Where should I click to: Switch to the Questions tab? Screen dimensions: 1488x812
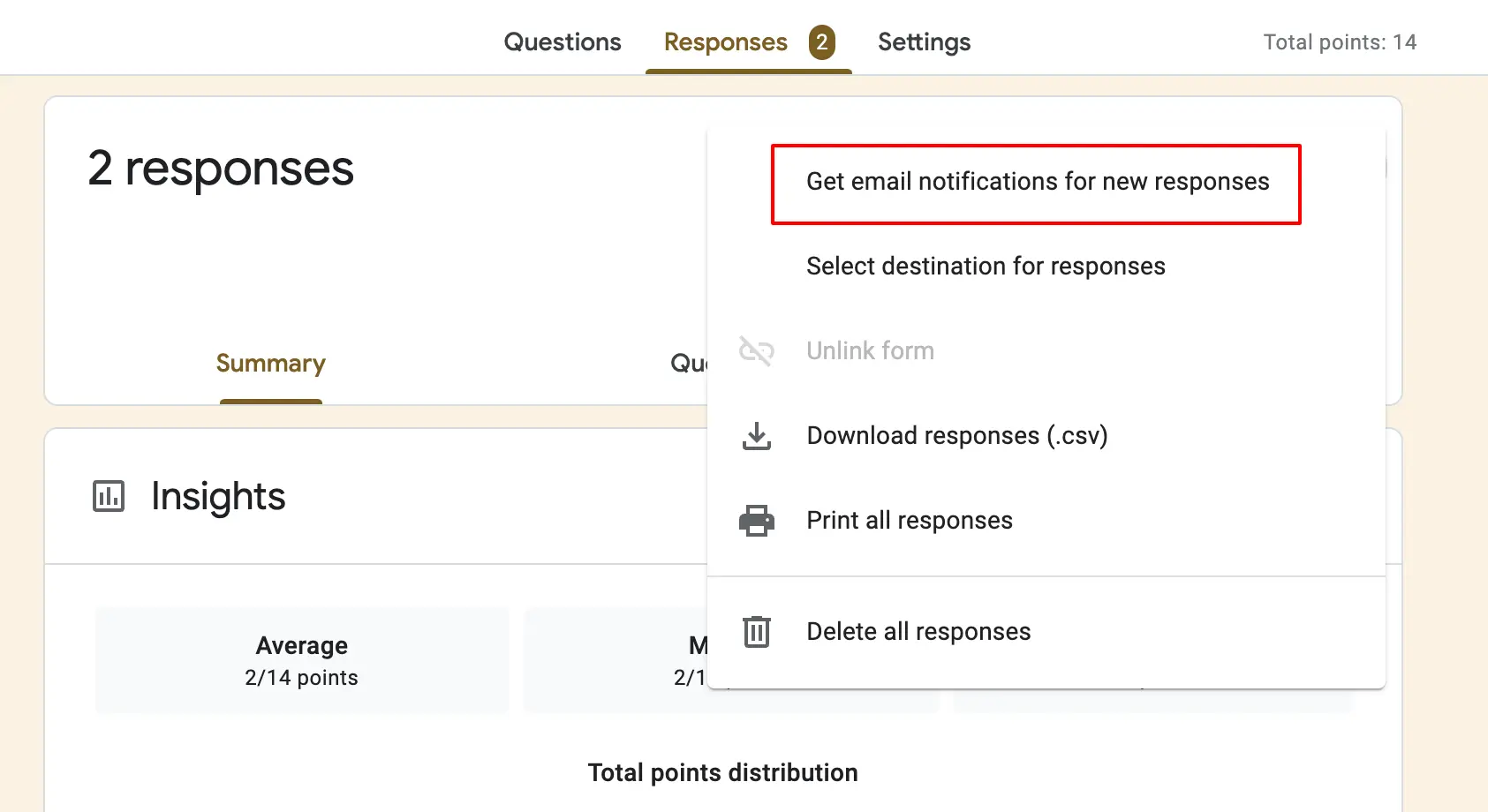[x=563, y=41]
